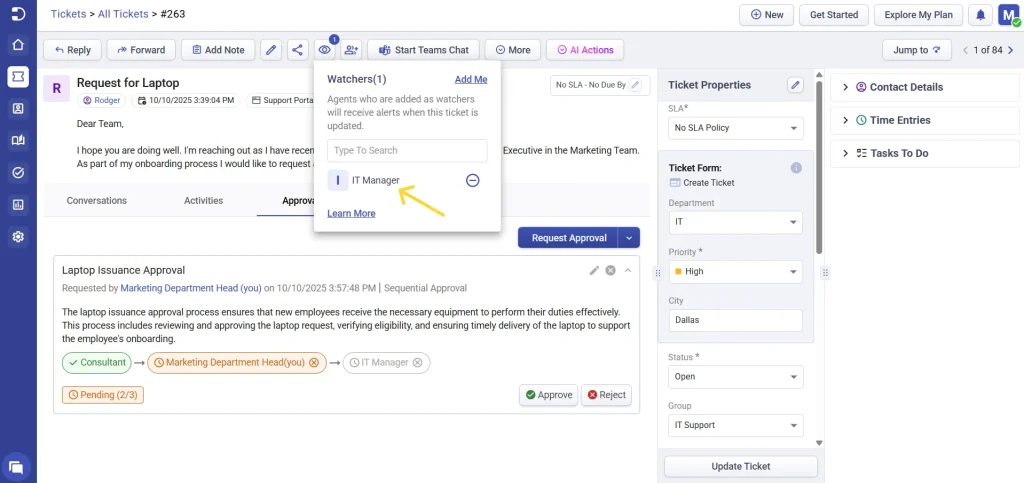Go to the home icon in the sidebar
This screenshot has width=1024, height=483.
coord(18,45)
